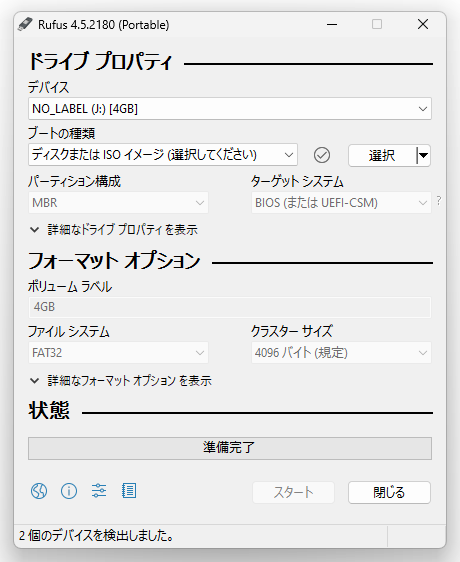Open the 選択 button's split arrow
This screenshot has width=460, height=562.
tap(423, 155)
